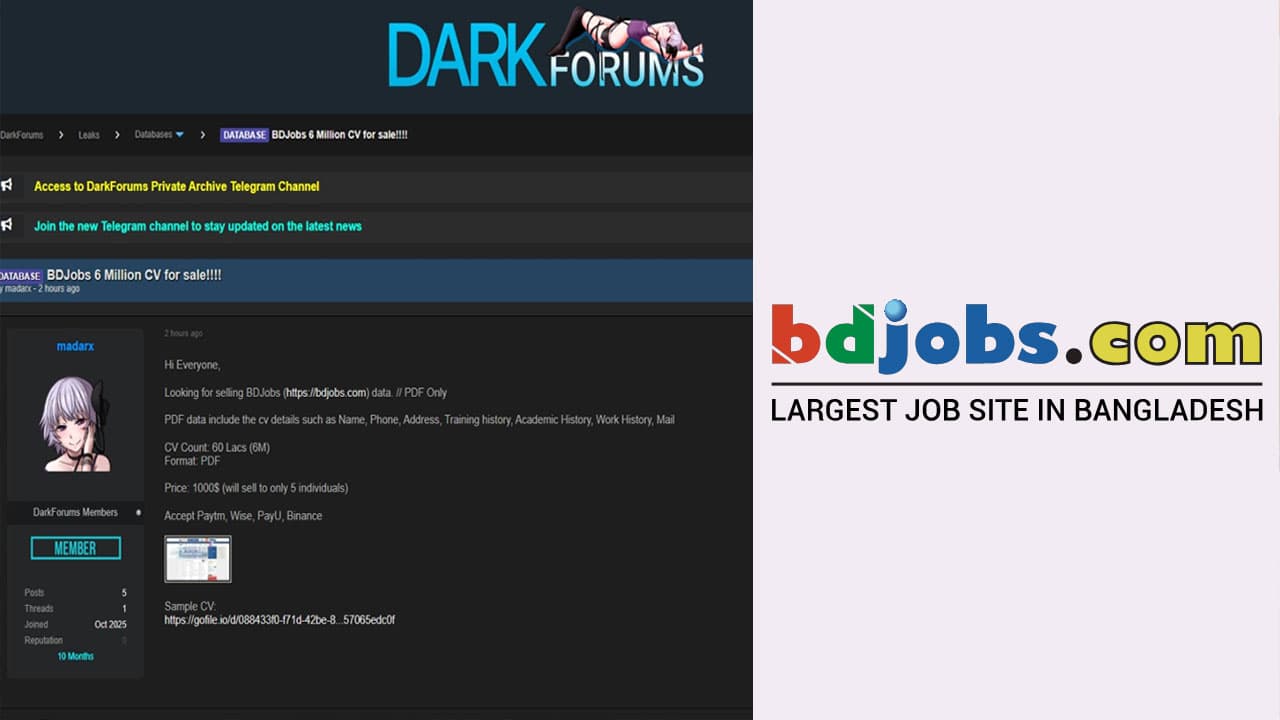Open the gofile.io Sample CV link
Viewport: 1280px width, 720px height.
point(279,620)
